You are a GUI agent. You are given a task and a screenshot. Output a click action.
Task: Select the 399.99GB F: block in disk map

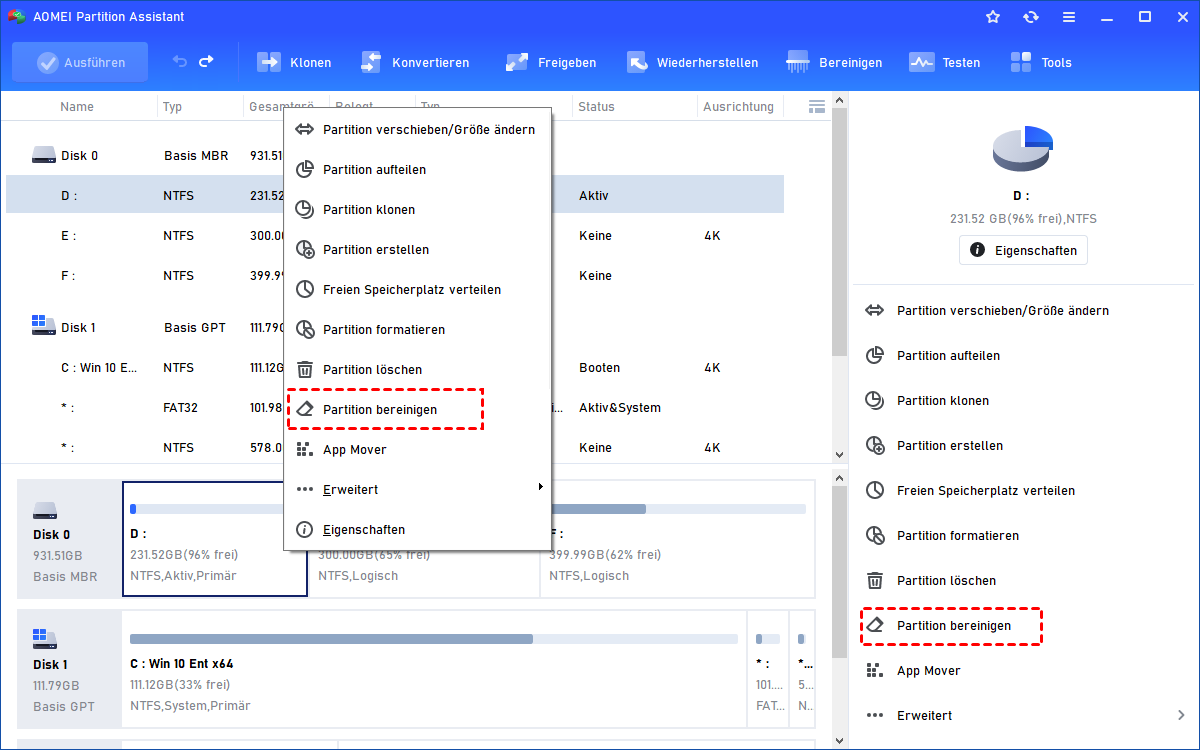[x=677, y=539]
